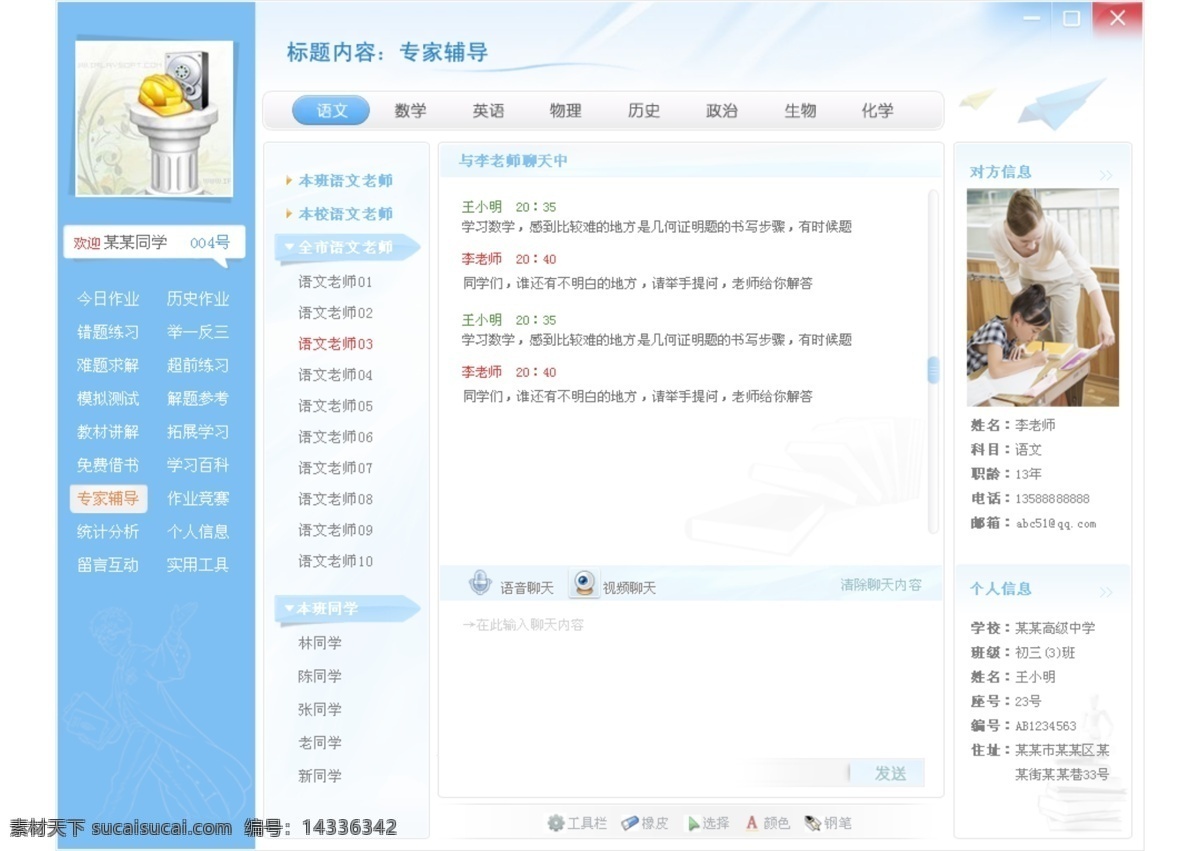Open 今日作业 menu item
1200x851 pixels.
click(x=108, y=299)
